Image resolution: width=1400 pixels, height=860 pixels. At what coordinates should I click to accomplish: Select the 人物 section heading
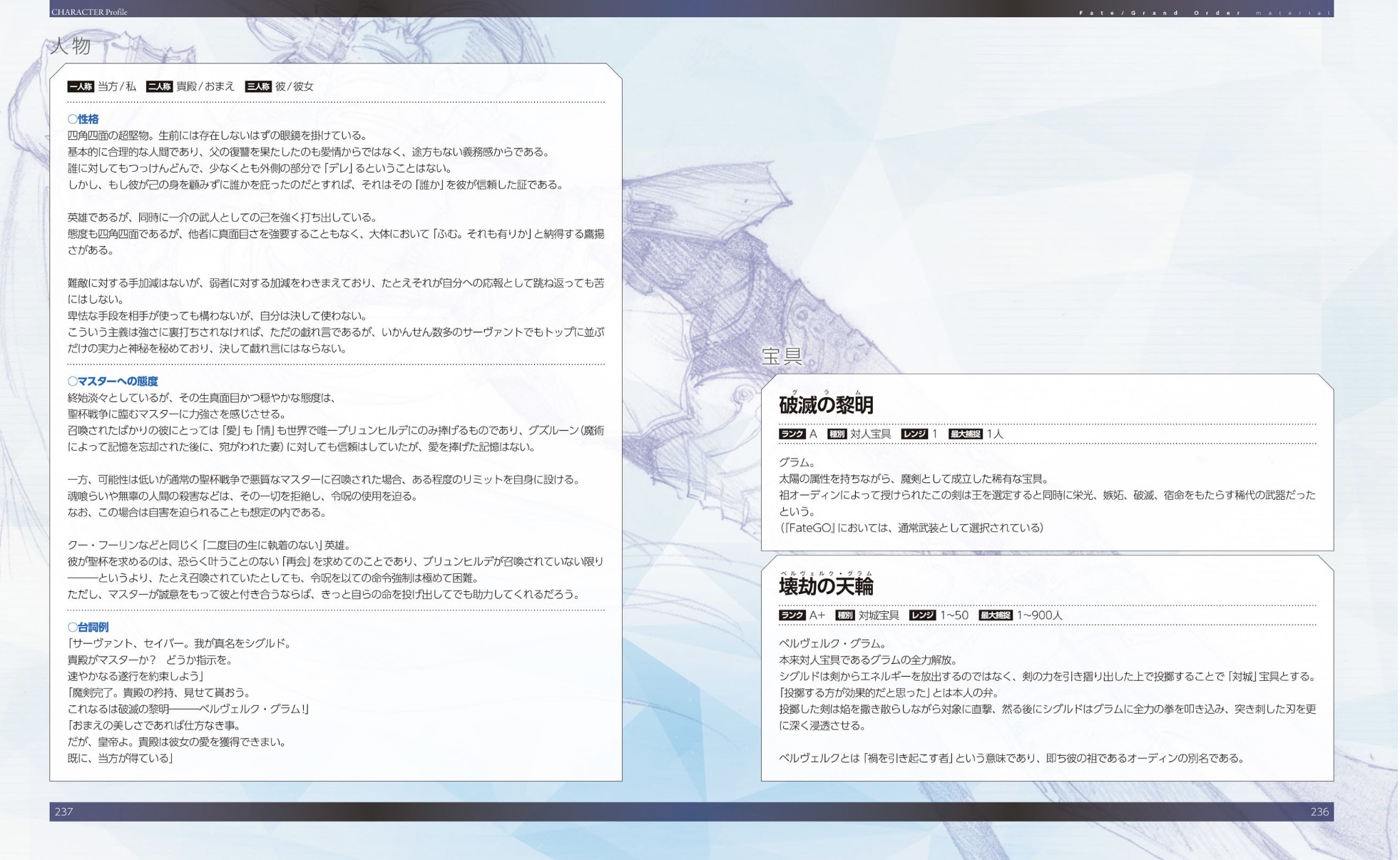[x=71, y=46]
